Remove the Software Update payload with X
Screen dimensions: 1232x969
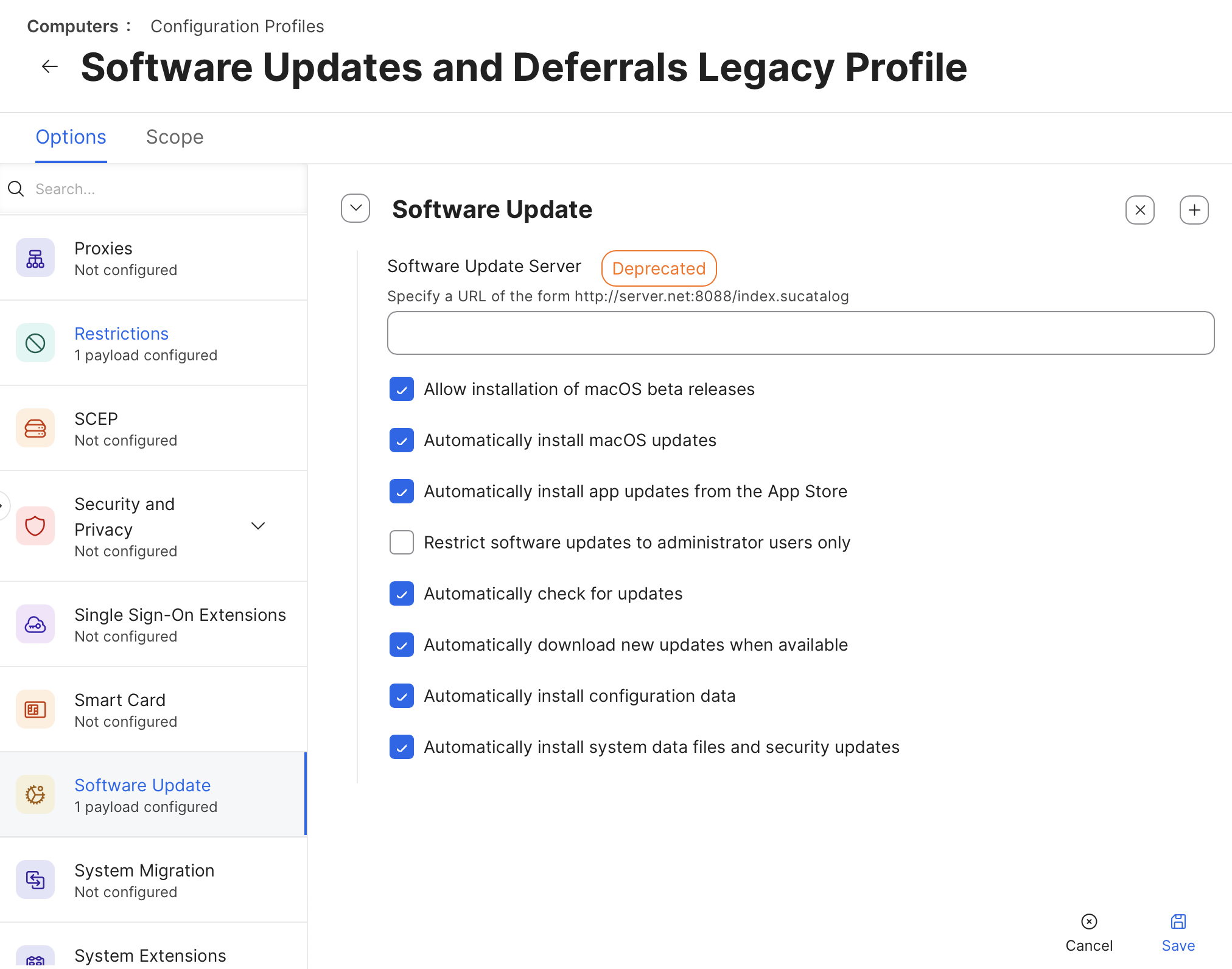click(1139, 210)
